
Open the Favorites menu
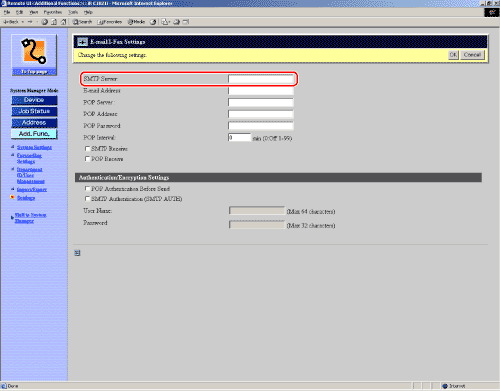pos(53,12)
